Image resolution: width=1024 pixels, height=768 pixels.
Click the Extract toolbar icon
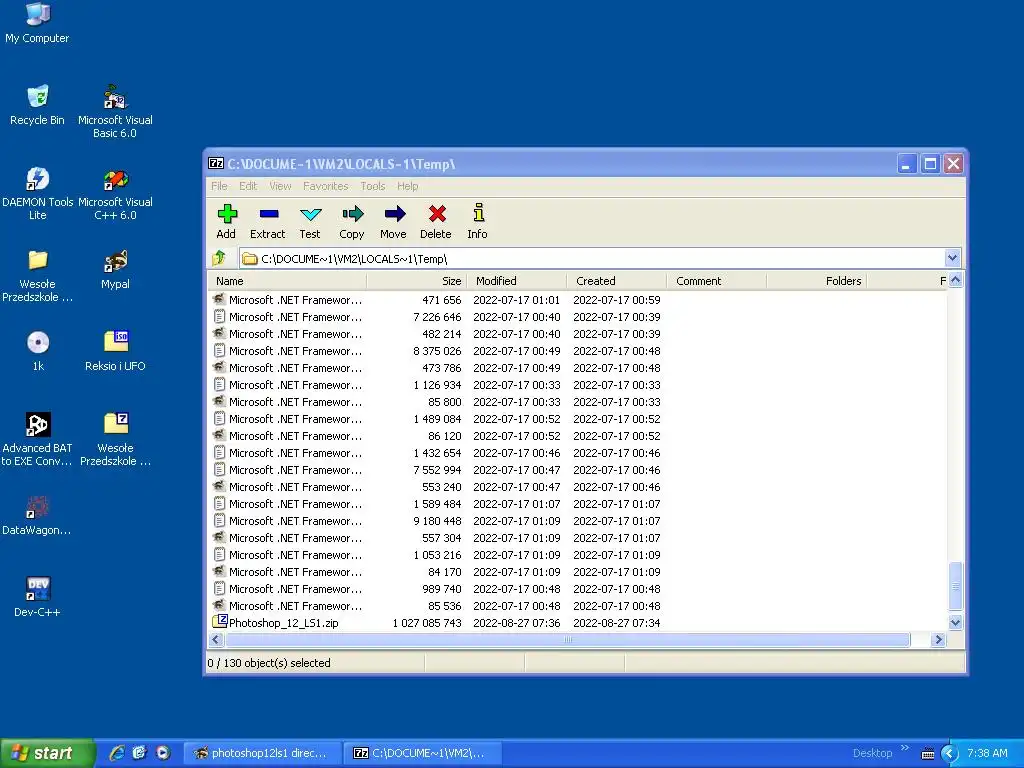pos(268,221)
